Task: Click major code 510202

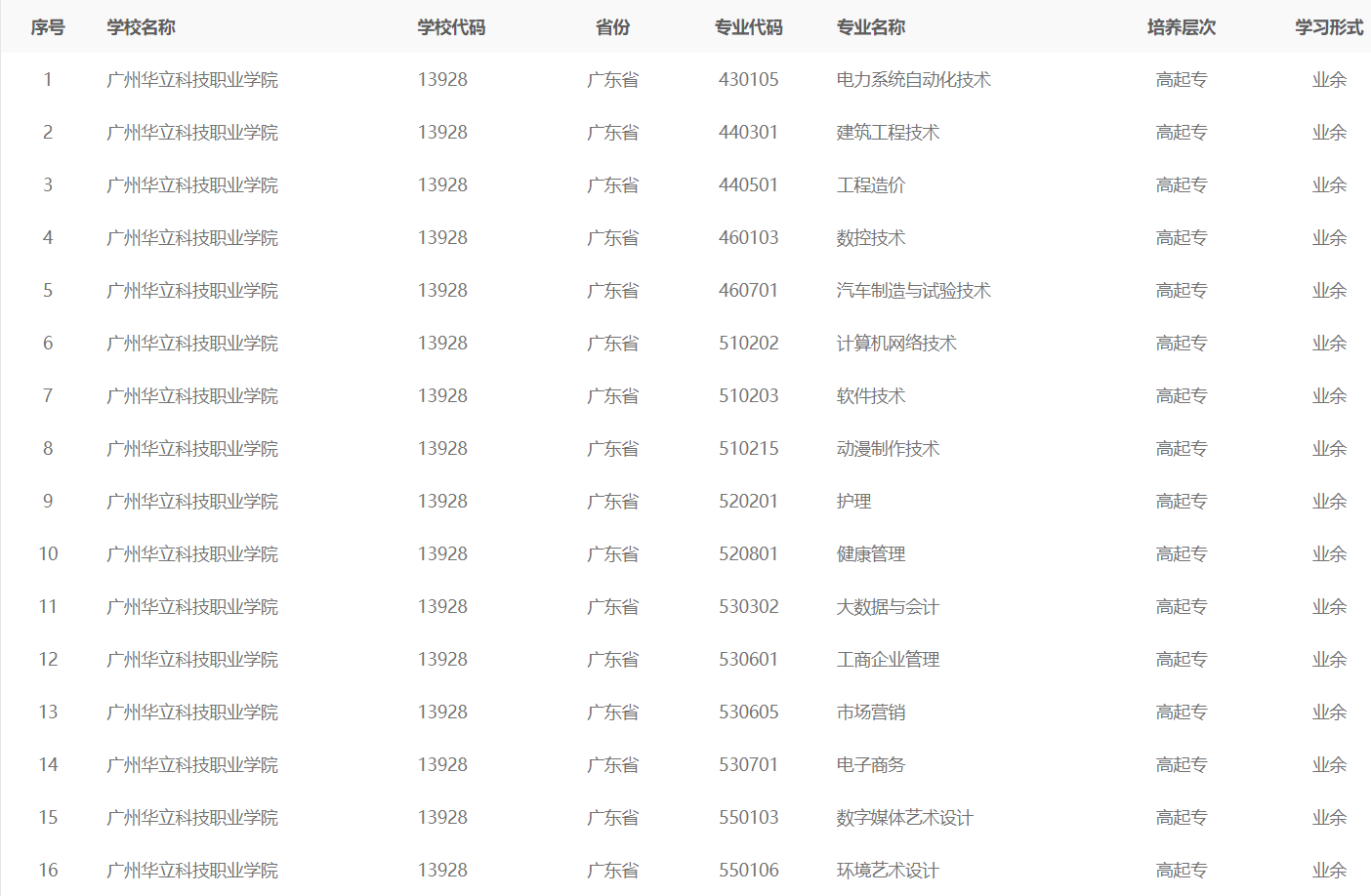Action: [749, 344]
